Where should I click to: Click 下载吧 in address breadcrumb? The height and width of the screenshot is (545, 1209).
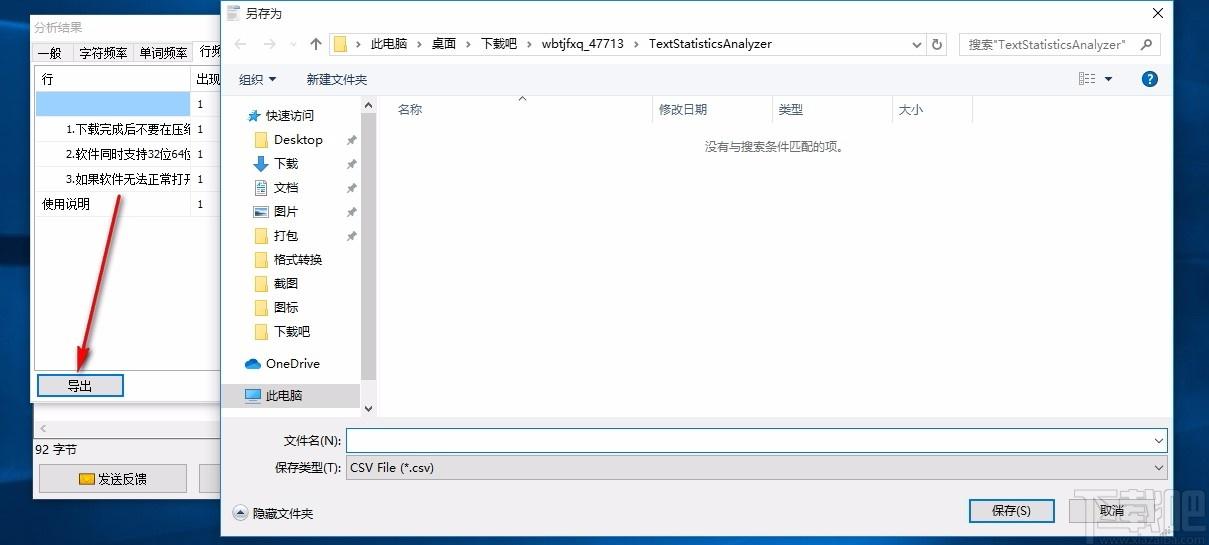click(499, 44)
